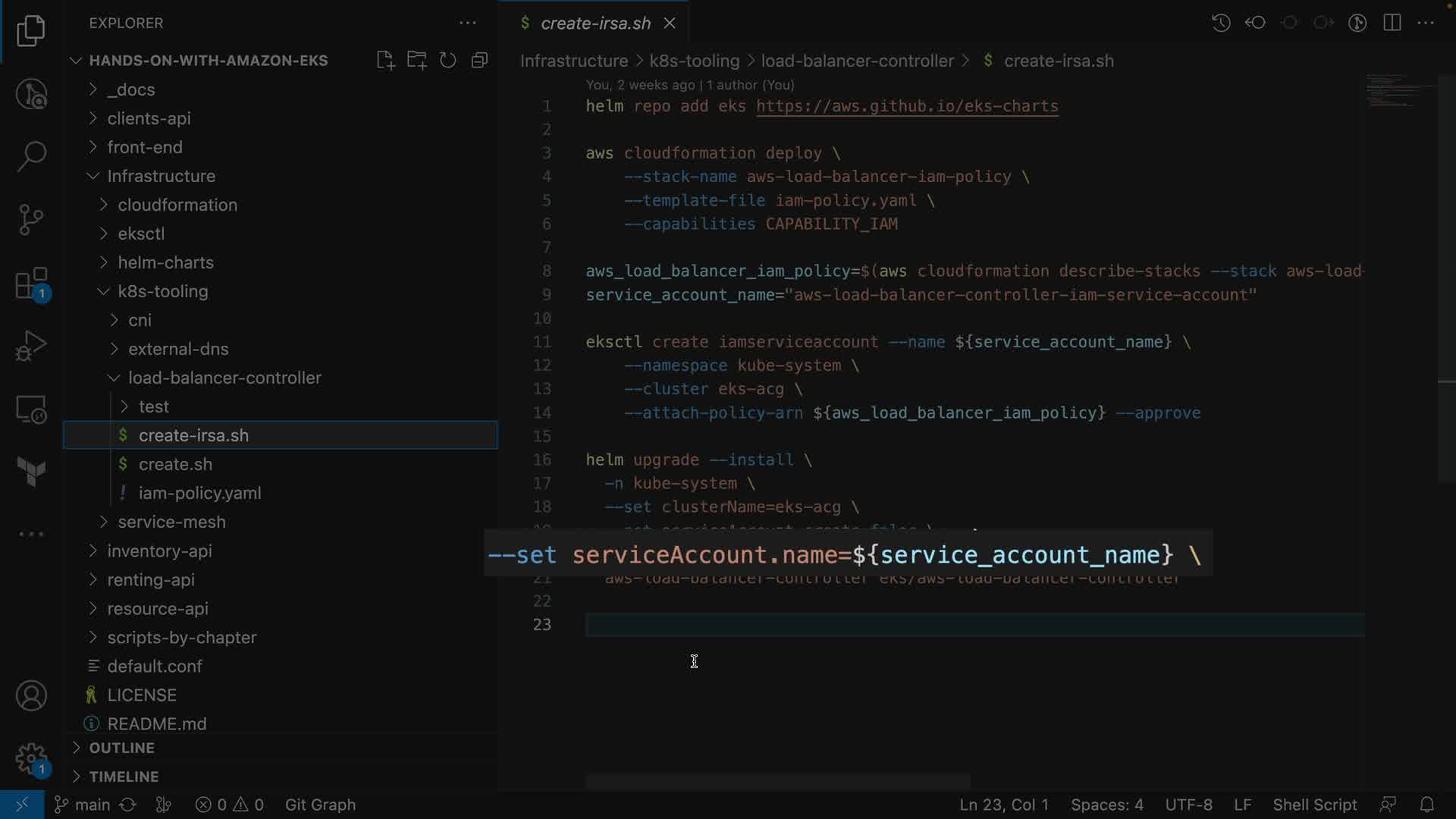
Task: Click the git sync changes icon
Action: pyautogui.click(x=128, y=805)
